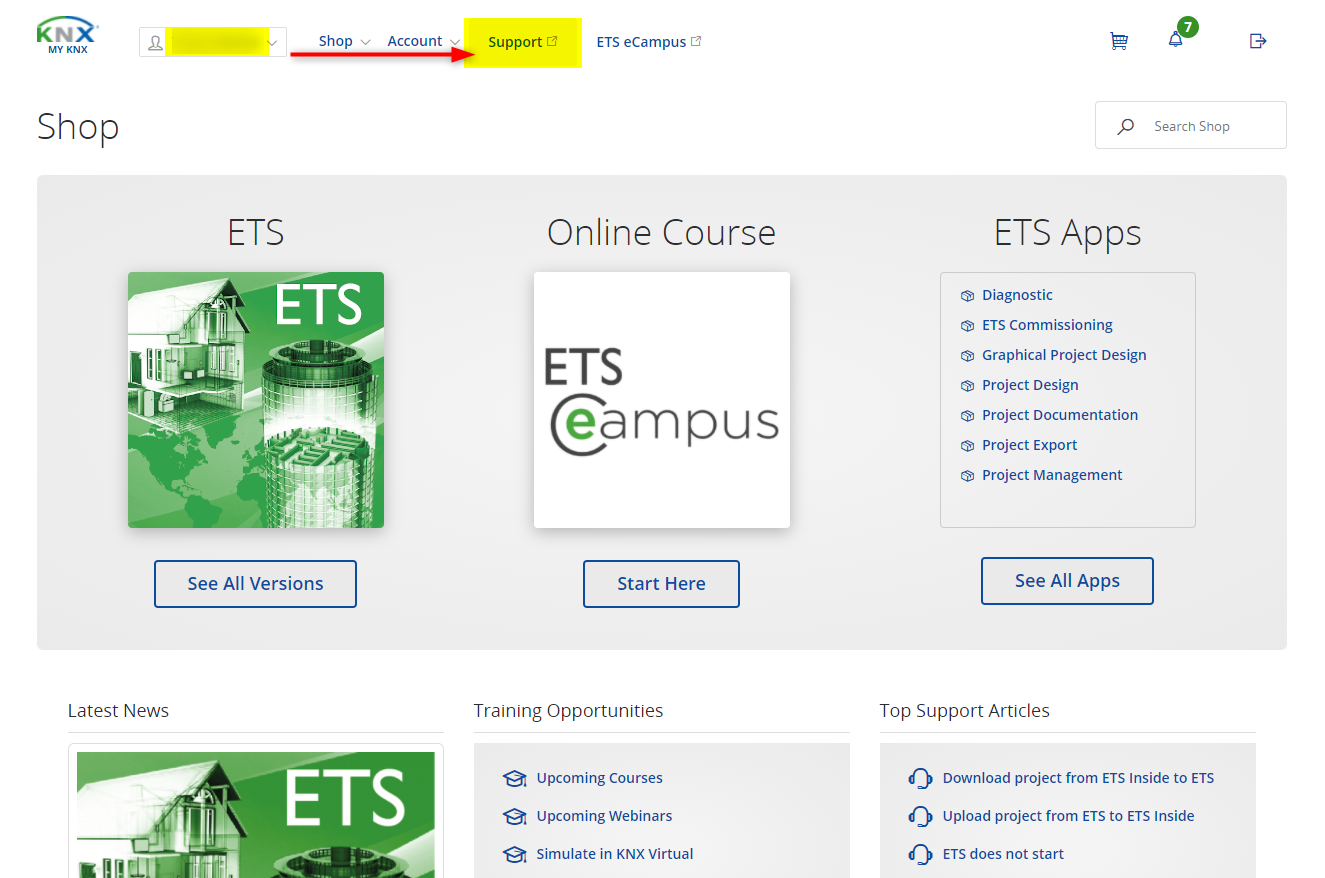Click the ETS section heading

[x=256, y=233]
